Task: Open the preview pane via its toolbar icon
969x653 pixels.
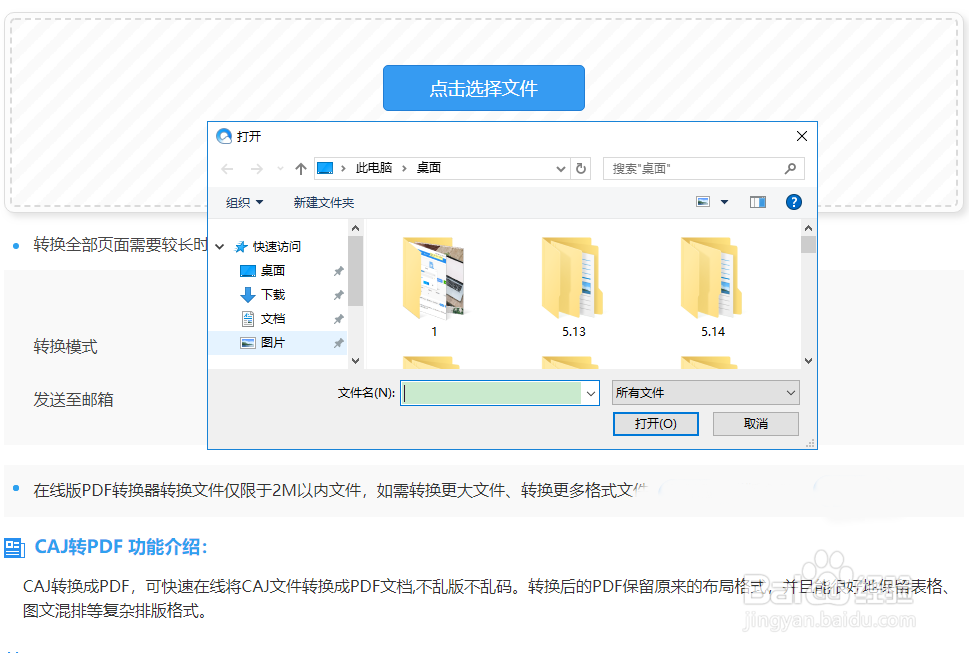Action: point(757,202)
